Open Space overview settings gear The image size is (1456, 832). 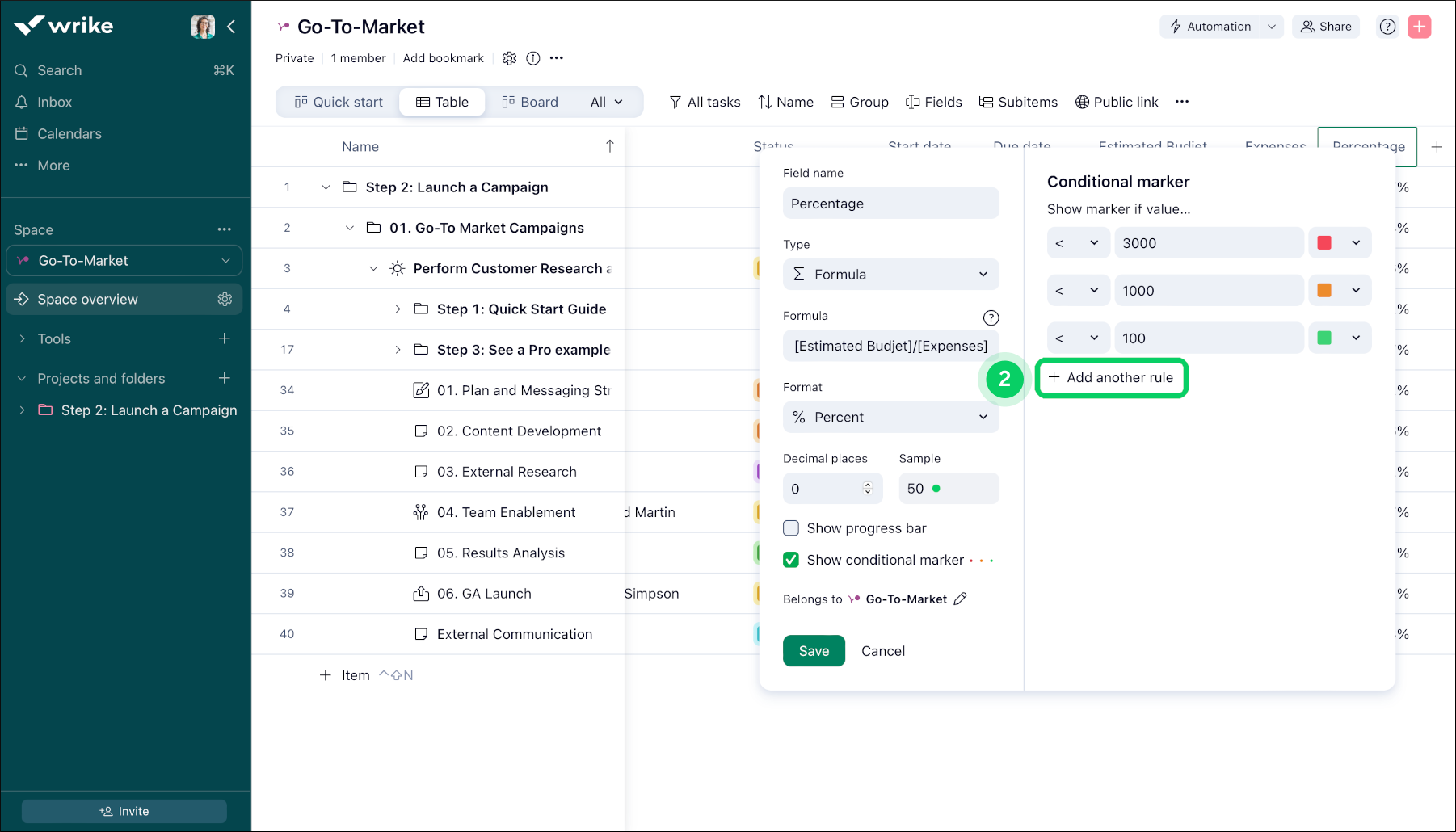[225, 299]
